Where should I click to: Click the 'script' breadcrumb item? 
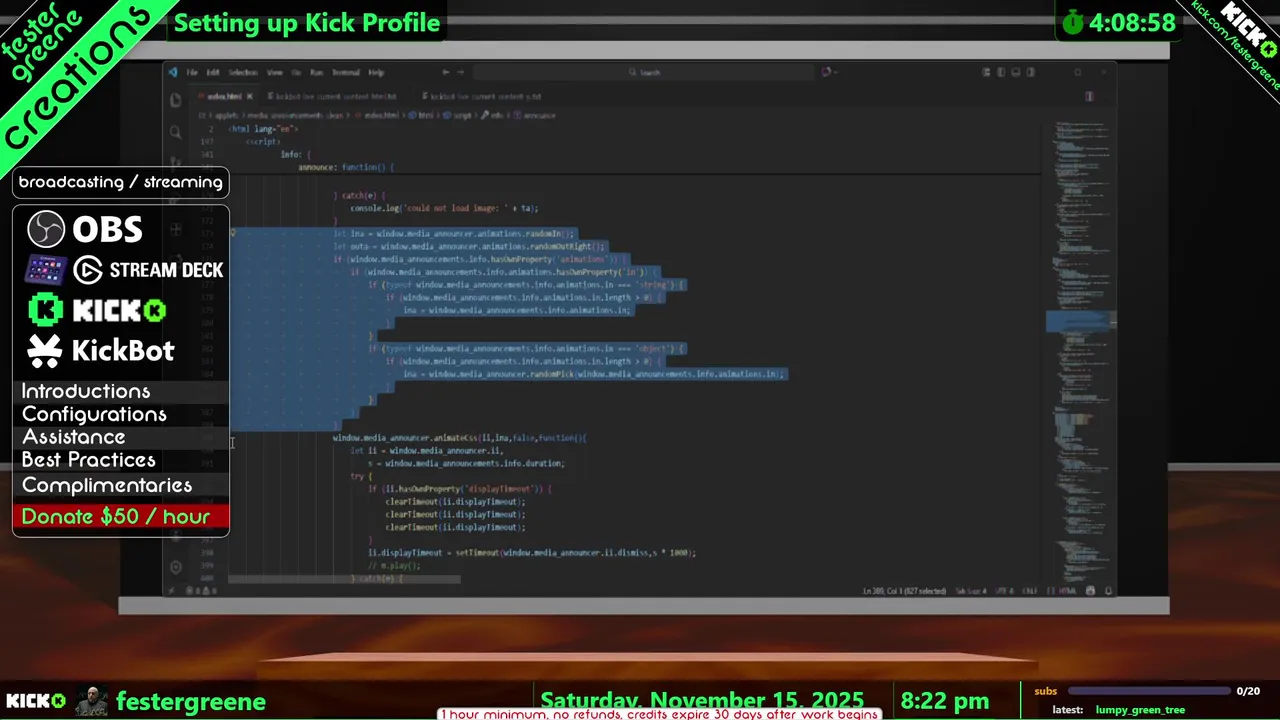tap(460, 115)
